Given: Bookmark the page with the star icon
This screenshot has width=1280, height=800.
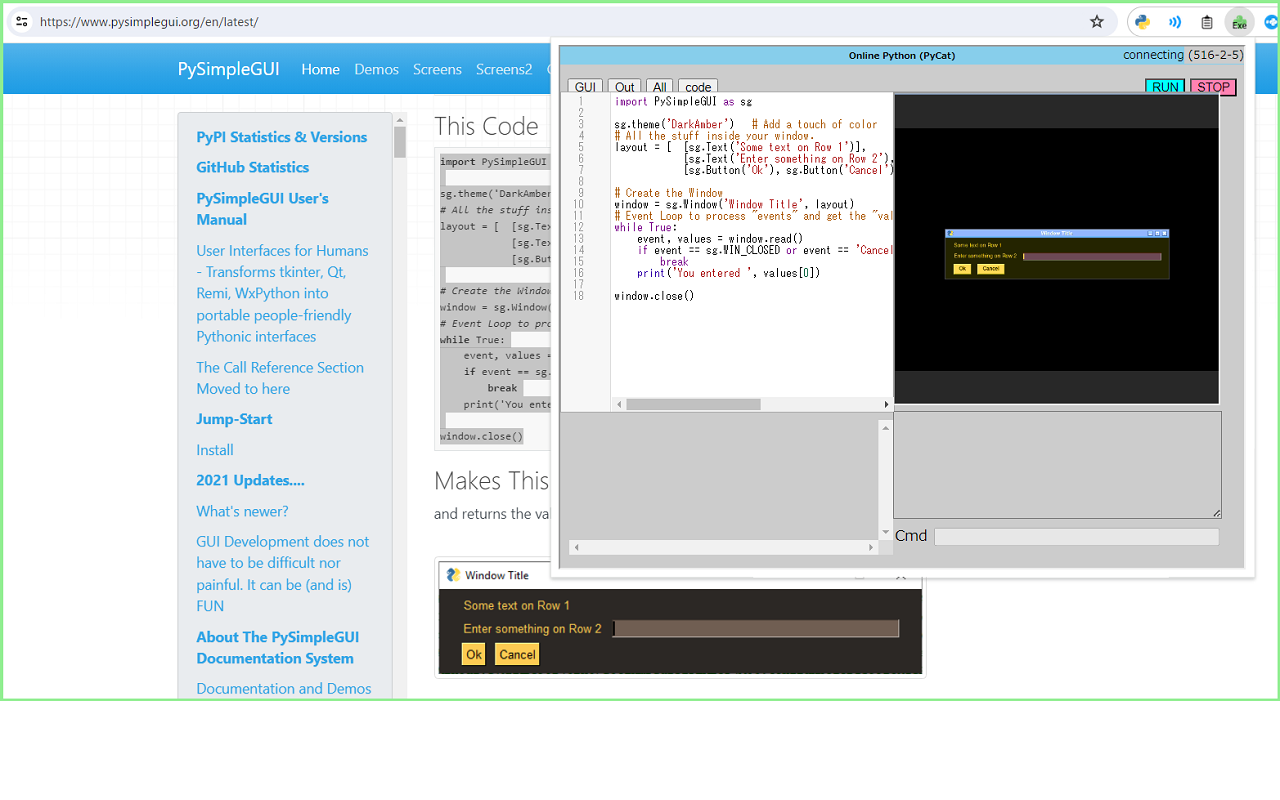Looking at the screenshot, I should [x=1097, y=21].
